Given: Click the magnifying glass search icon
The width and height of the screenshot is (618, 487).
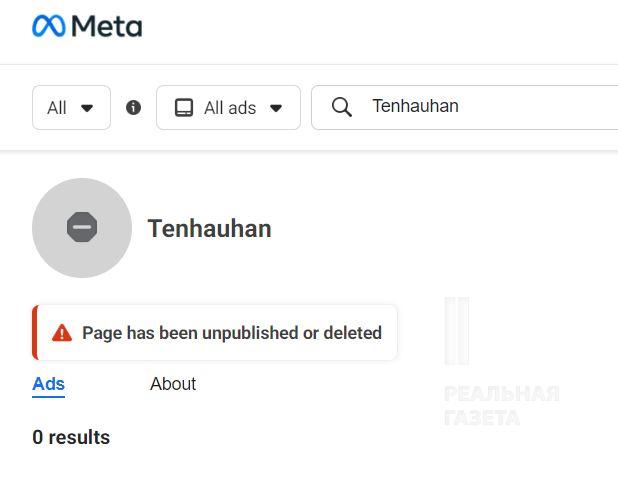Looking at the screenshot, I should (341, 107).
